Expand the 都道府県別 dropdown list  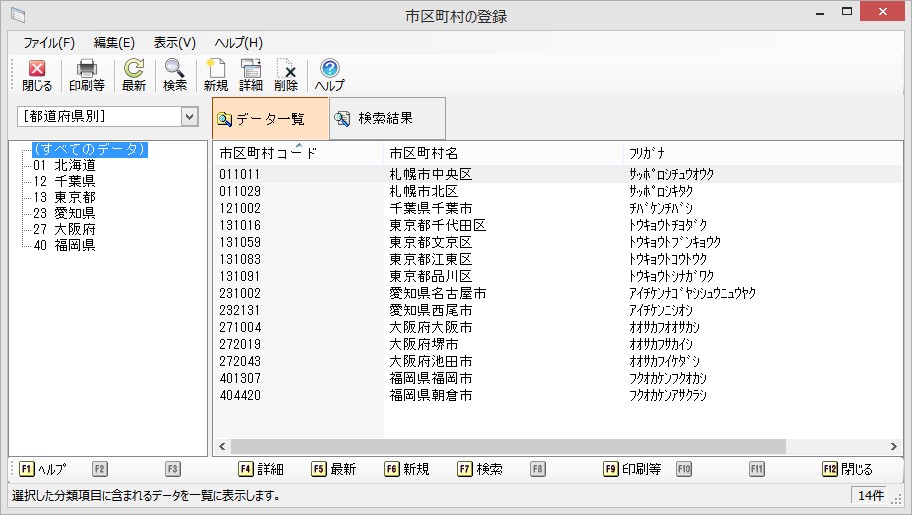[190, 117]
